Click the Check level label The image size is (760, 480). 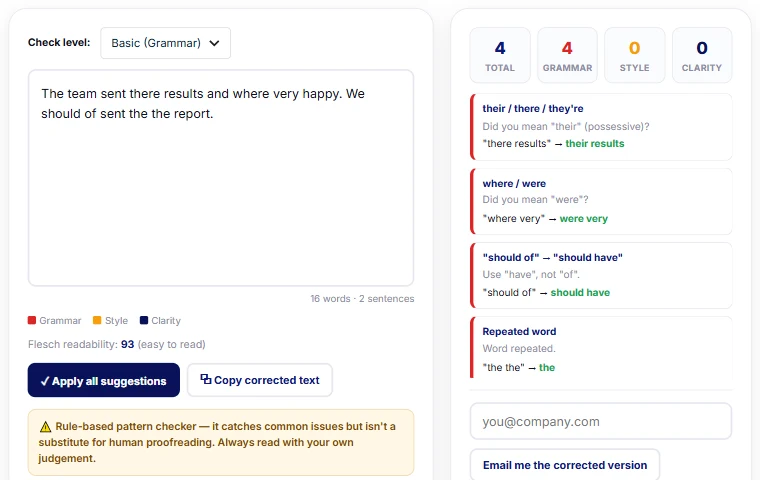[x=59, y=43]
